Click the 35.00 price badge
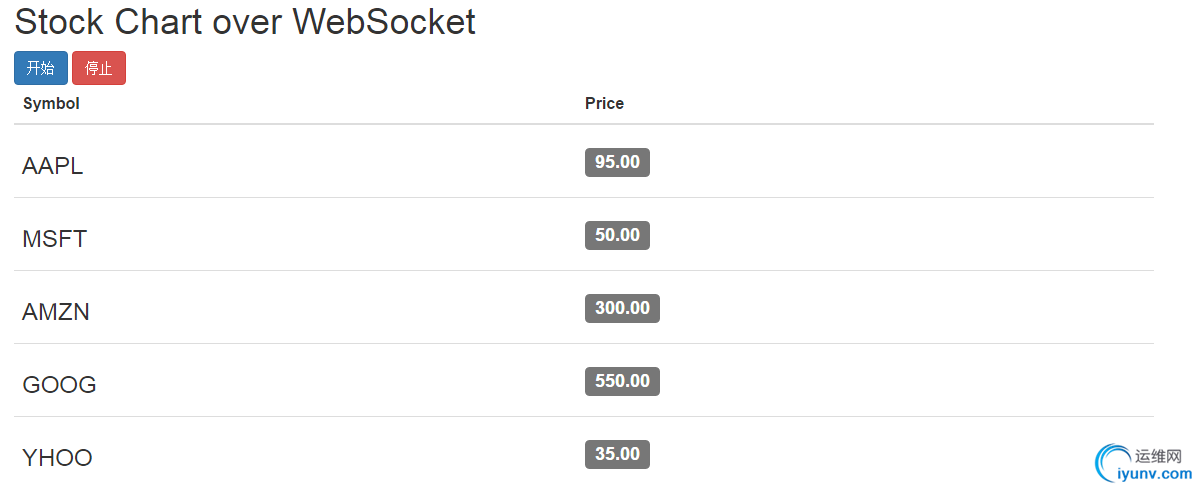1198x490 pixels. [x=617, y=454]
